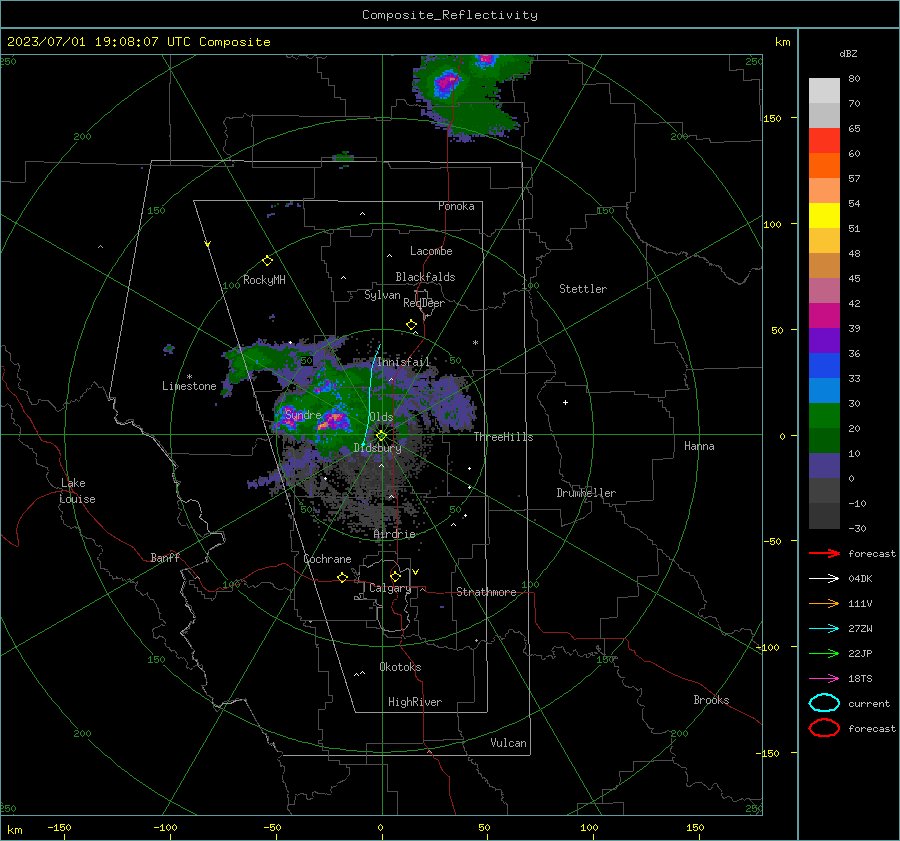Click the Composite_Reflectivity title
The width and height of the screenshot is (900, 841).
(x=450, y=15)
